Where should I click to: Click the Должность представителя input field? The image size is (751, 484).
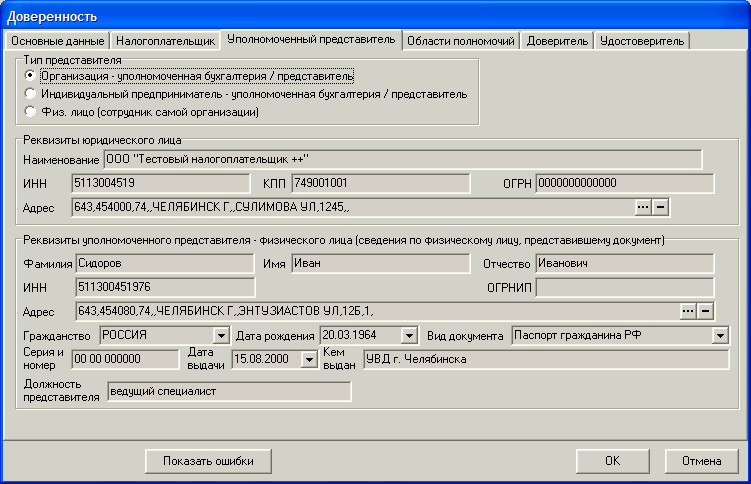(229, 391)
